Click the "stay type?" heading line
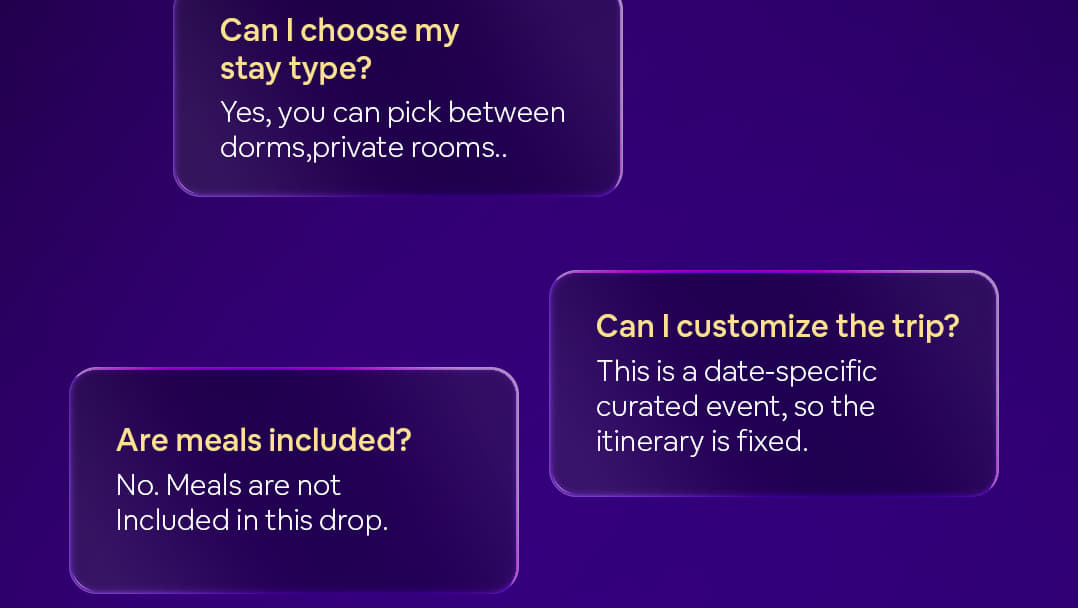The height and width of the screenshot is (608, 1078). (288, 68)
